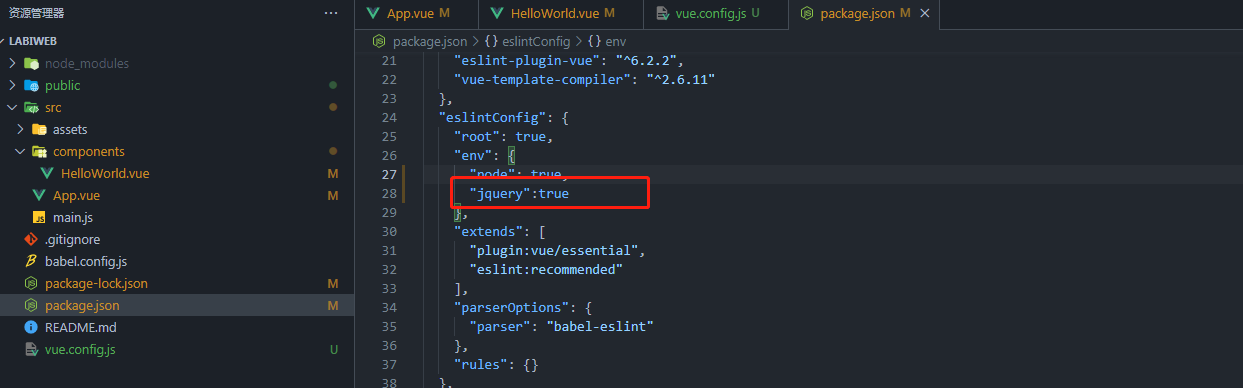1243x388 pixels.
Task: Click the file icon on vue.config.js tab
Action: coord(661,13)
